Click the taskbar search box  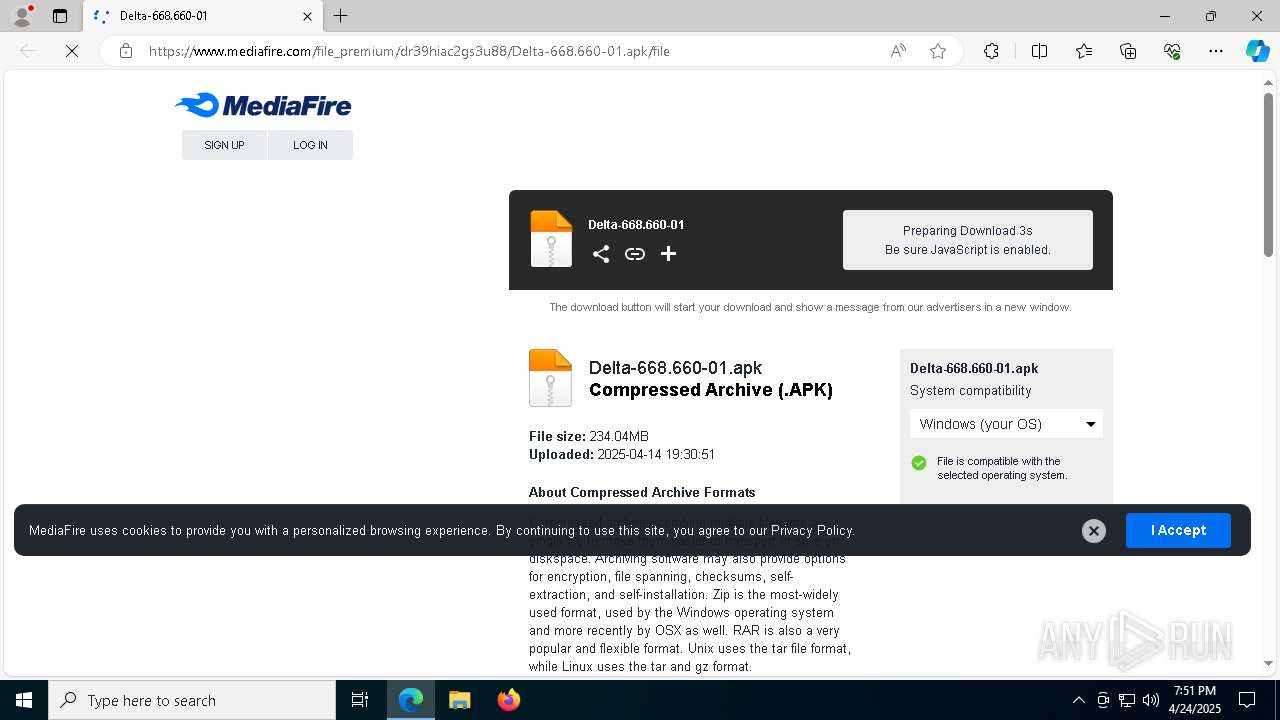click(192, 700)
